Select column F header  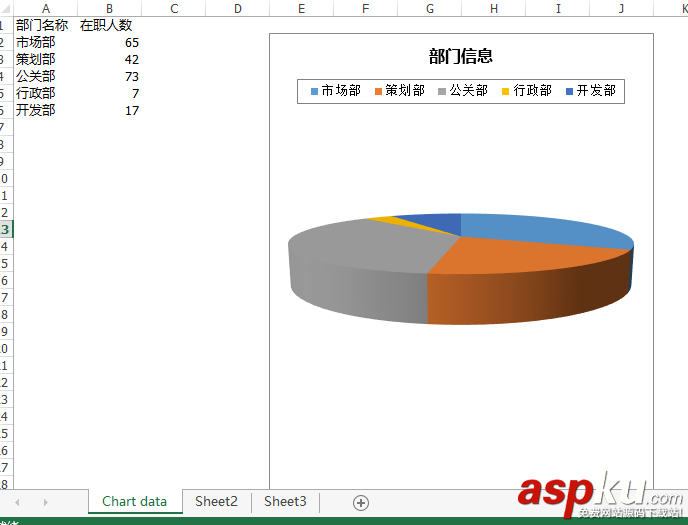click(x=366, y=8)
